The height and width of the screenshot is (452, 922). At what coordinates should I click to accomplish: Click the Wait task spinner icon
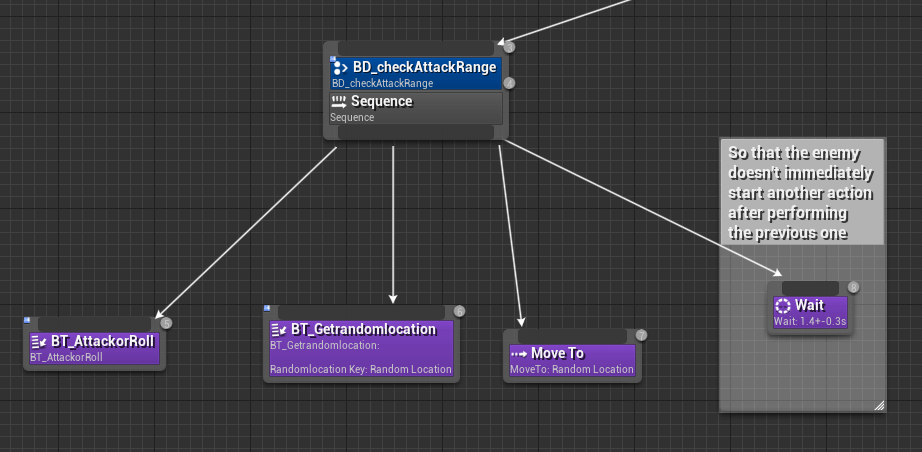[x=783, y=305]
